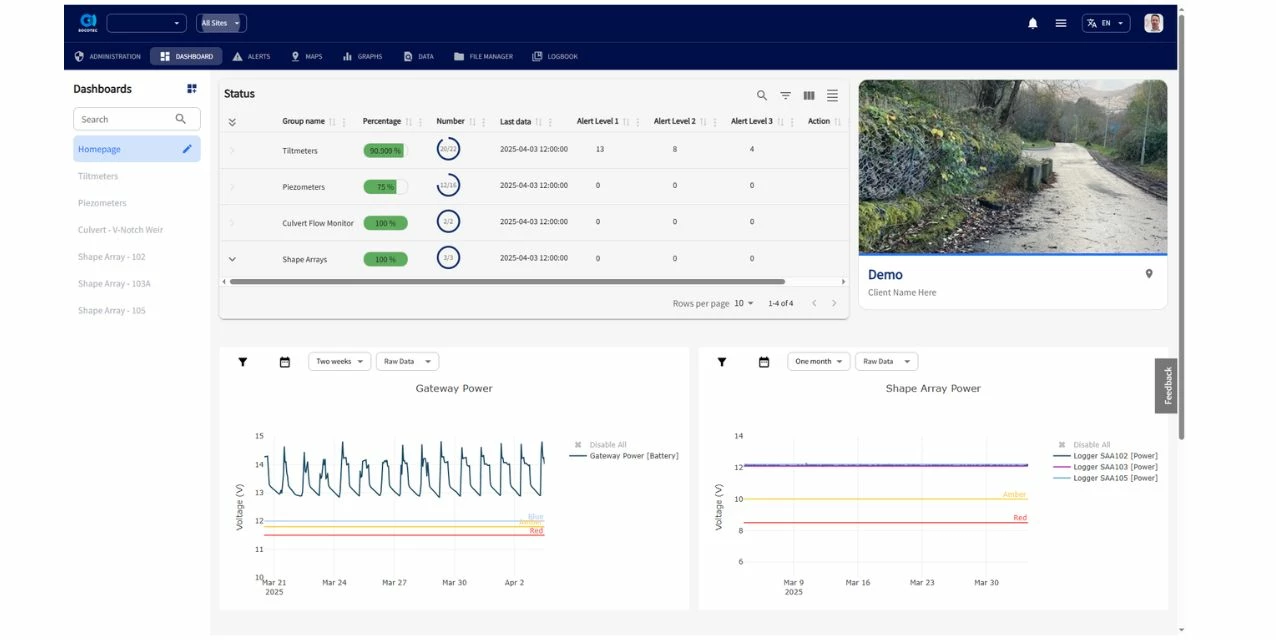Open the hamburger menu in header
Image resolution: width=1276 pixels, height=640 pixels.
1061,23
